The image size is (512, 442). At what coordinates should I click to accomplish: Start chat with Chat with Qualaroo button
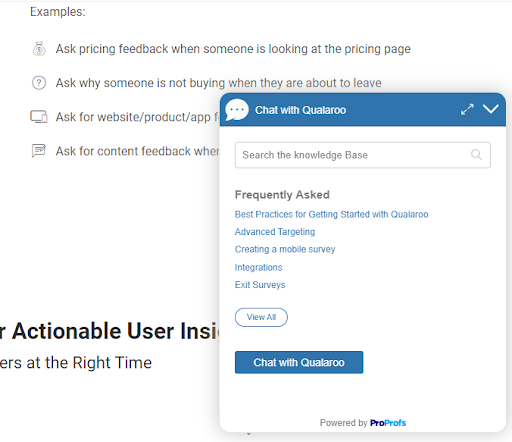(299, 362)
